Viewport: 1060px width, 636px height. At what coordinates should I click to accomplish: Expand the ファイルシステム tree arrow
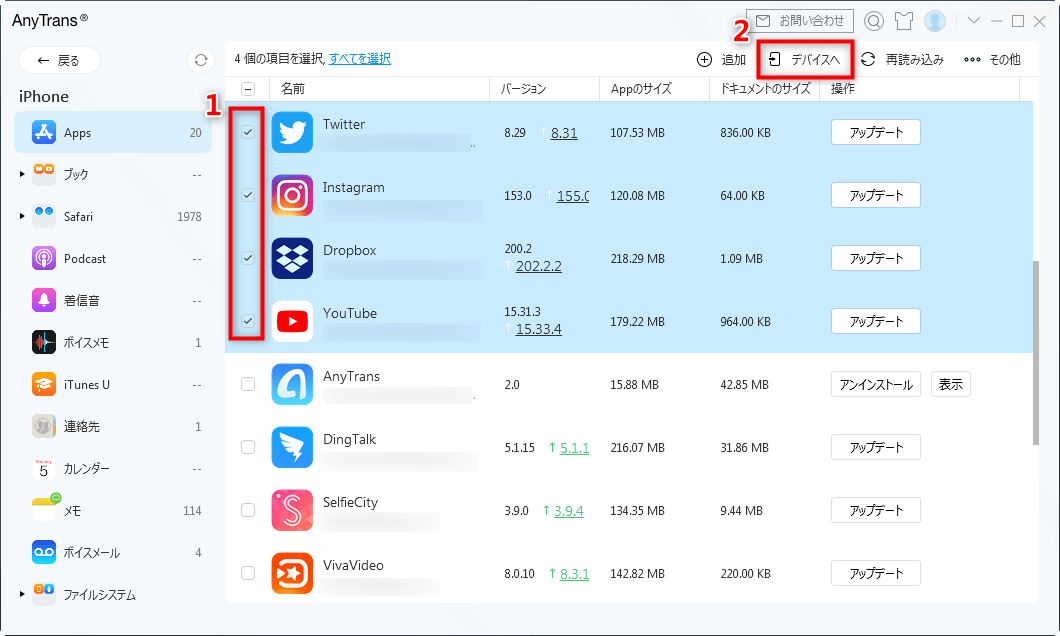point(22,594)
